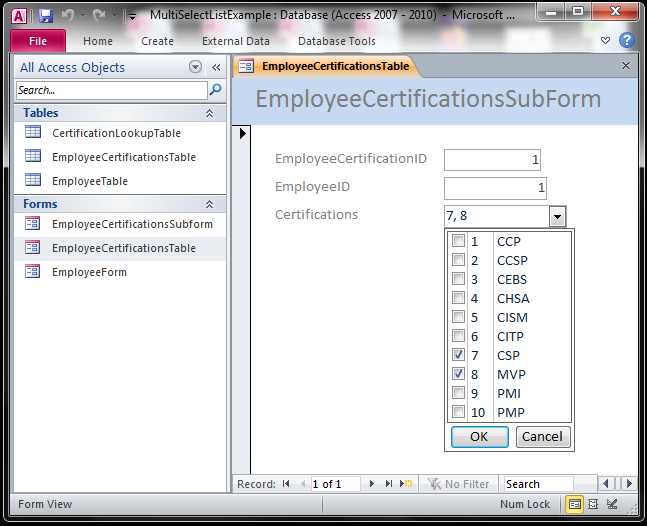The width and height of the screenshot is (647, 526).
Task: Select EmployeeCertificationsSubform in Forms
Action: [x=120, y=224]
